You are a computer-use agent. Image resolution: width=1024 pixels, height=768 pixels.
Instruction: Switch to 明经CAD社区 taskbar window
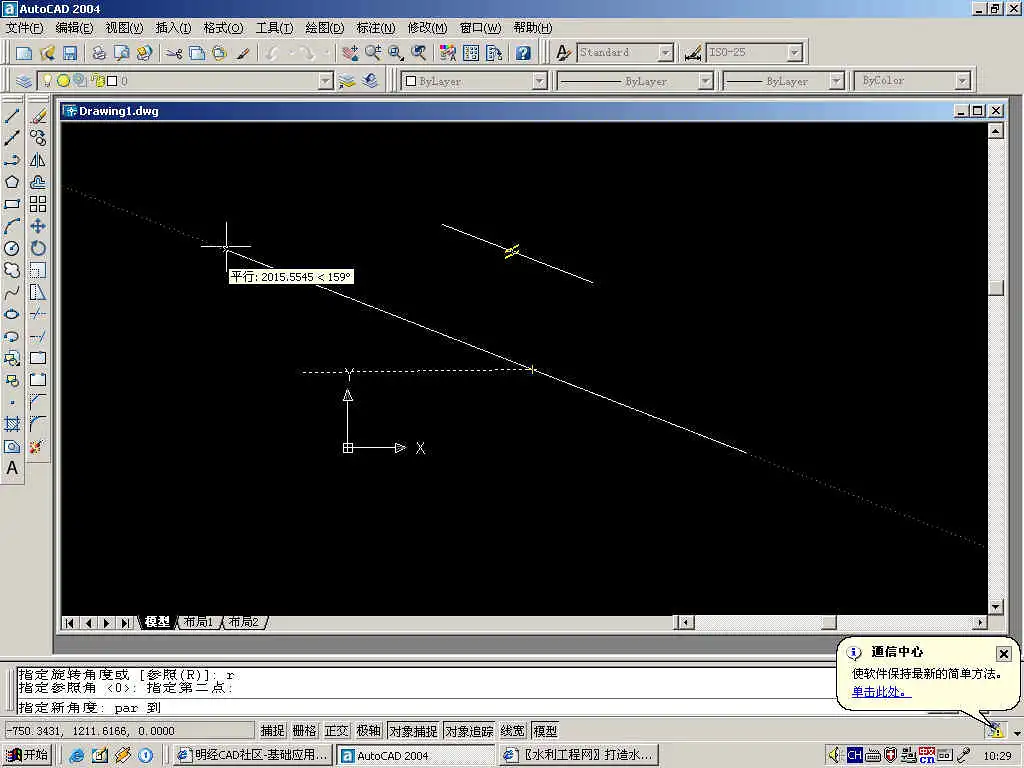point(251,755)
